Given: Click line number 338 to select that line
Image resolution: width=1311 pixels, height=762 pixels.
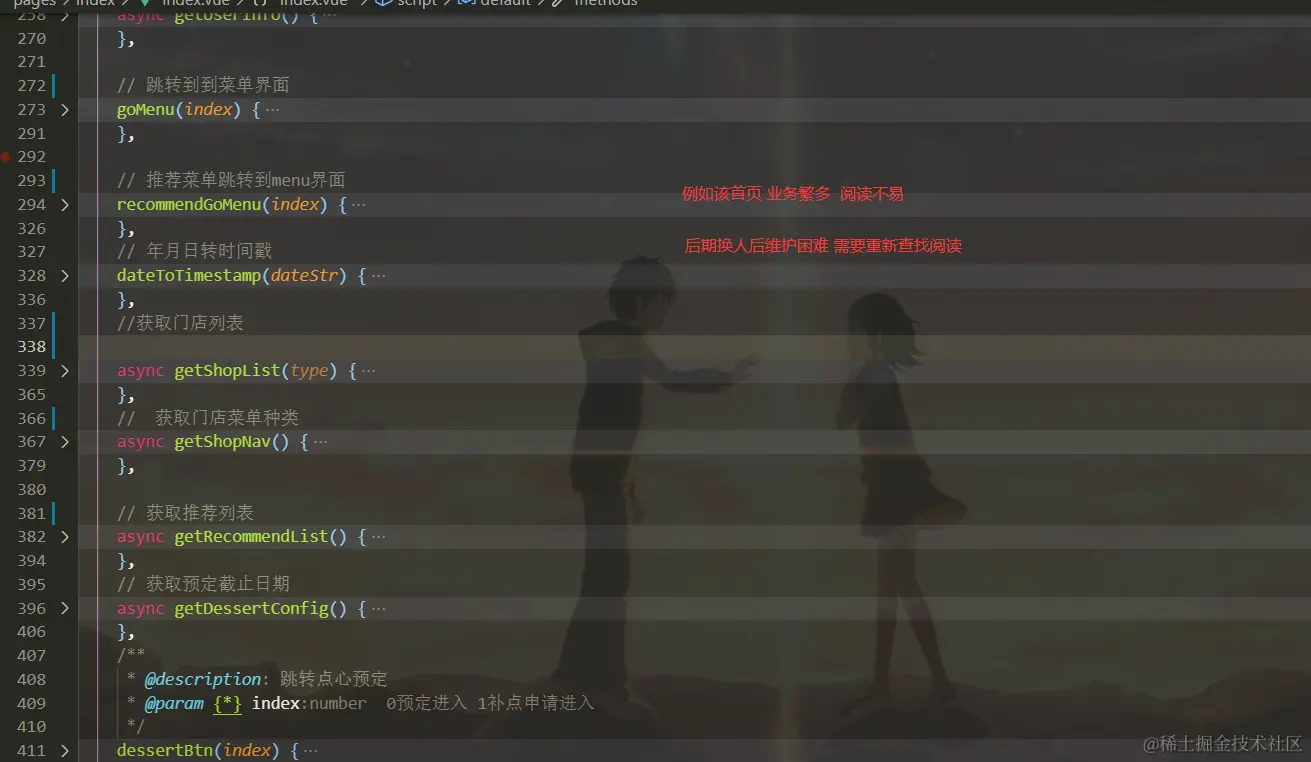Looking at the screenshot, I should [31, 346].
